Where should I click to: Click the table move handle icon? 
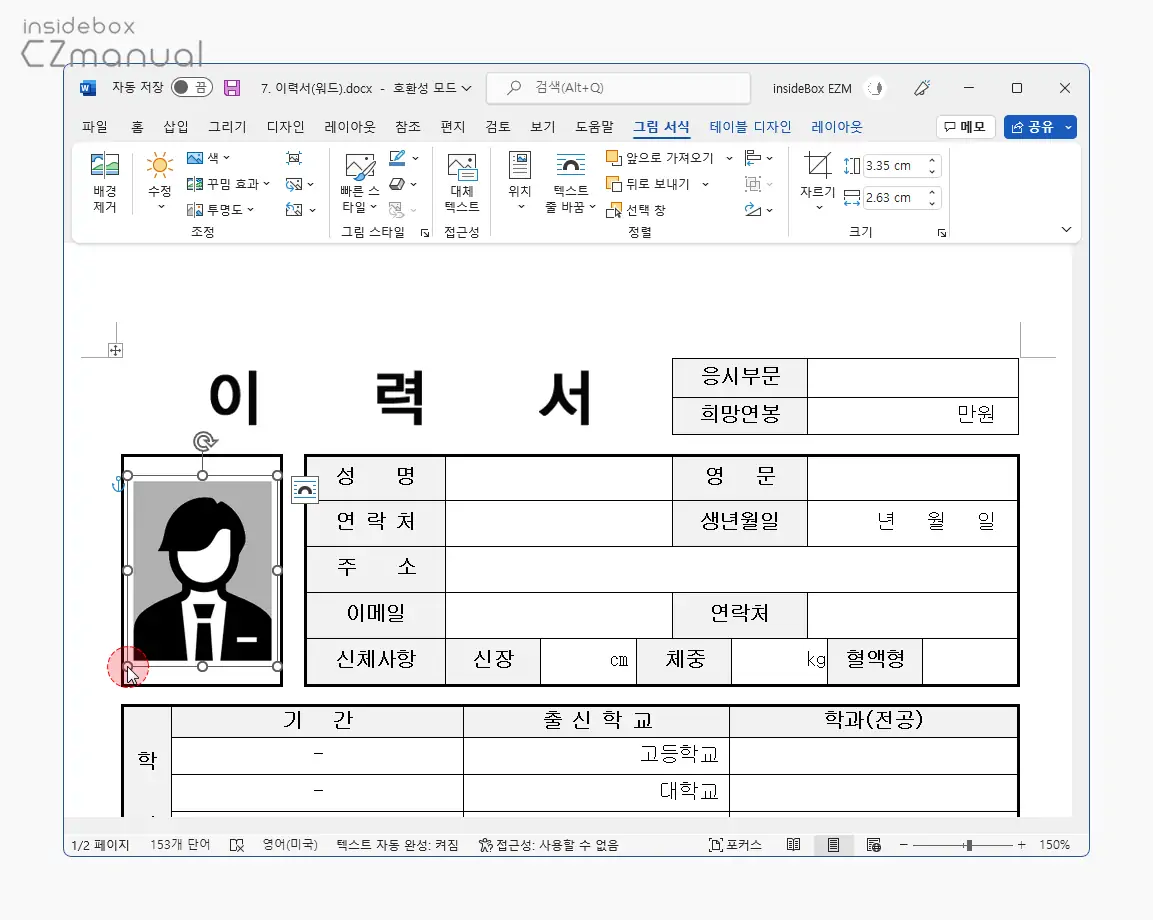click(115, 350)
